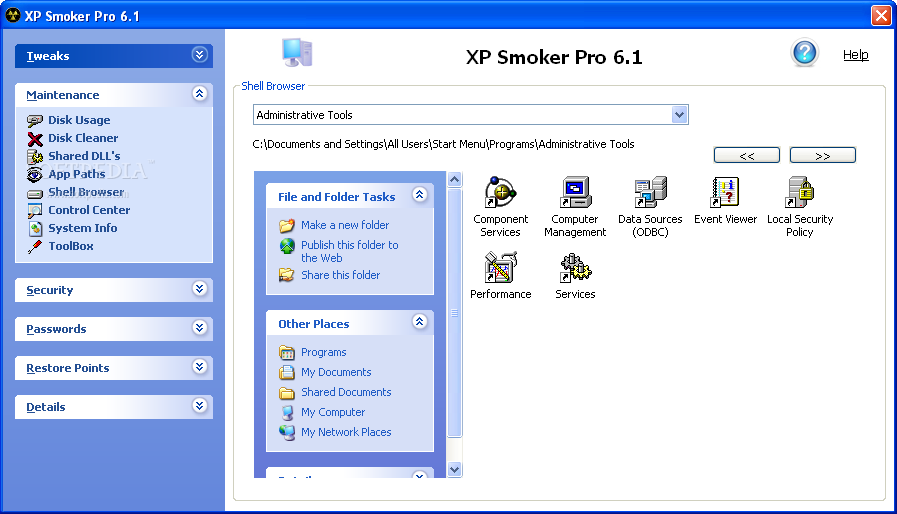The width and height of the screenshot is (897, 514).
Task: Click the Publish this folder globe icon
Action: click(x=287, y=246)
